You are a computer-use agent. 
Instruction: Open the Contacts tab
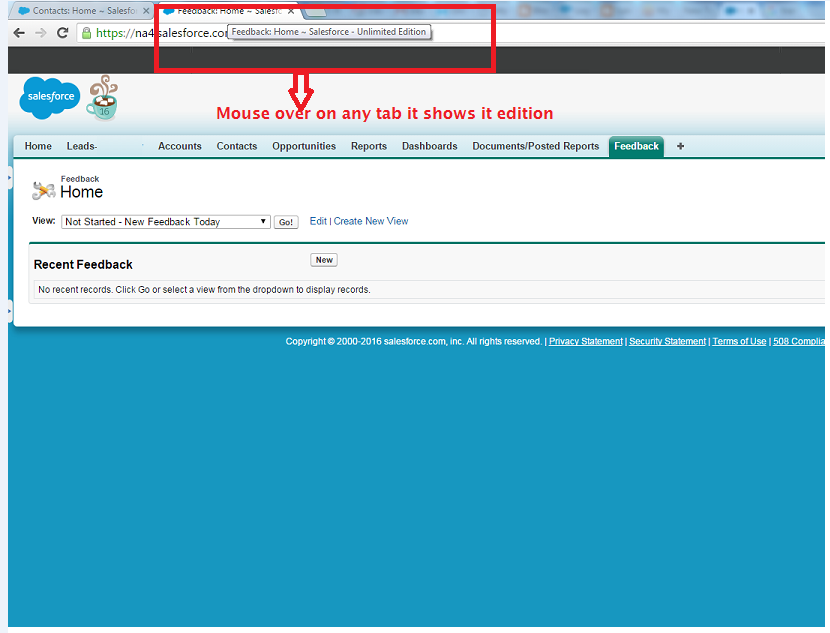237,146
